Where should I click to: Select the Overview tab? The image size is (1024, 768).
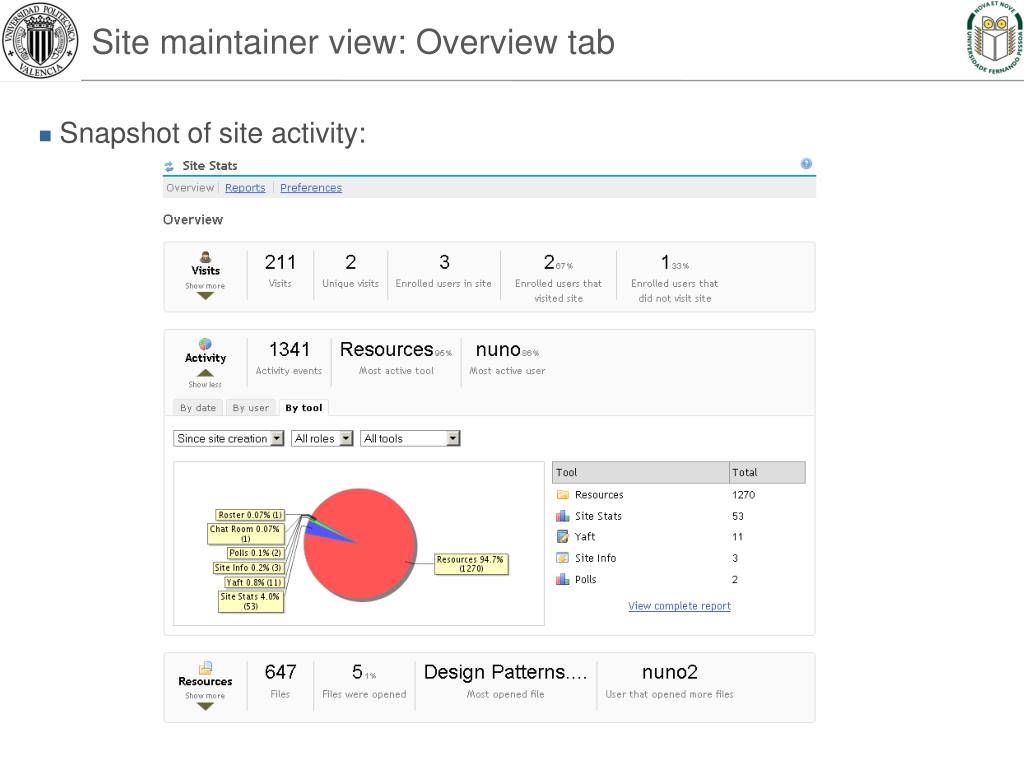[190, 188]
